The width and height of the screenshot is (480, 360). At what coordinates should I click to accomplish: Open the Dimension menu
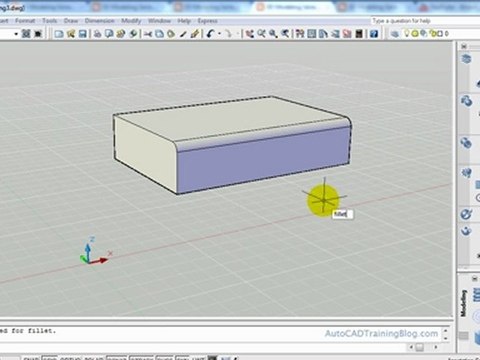99,21
